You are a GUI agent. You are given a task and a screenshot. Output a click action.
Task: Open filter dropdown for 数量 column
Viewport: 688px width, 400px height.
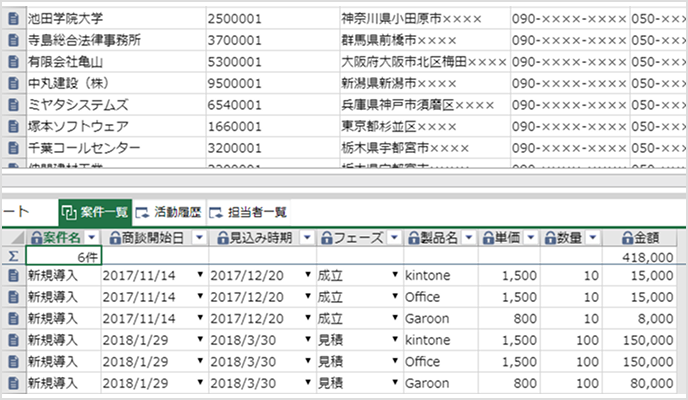point(593,238)
